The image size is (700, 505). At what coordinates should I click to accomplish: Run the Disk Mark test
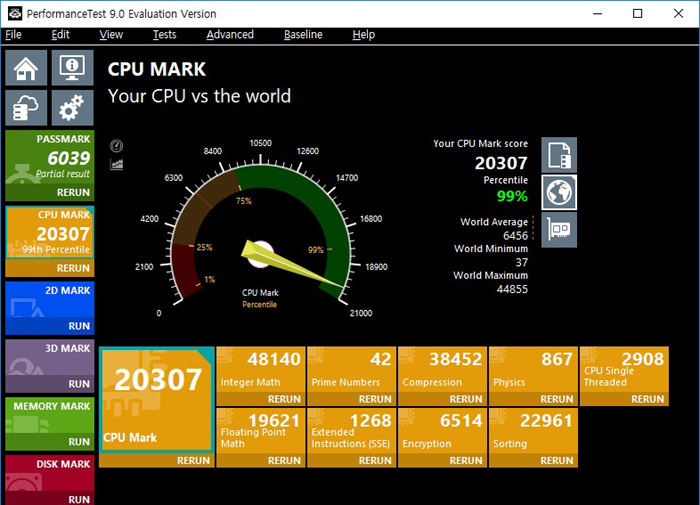coord(50,499)
